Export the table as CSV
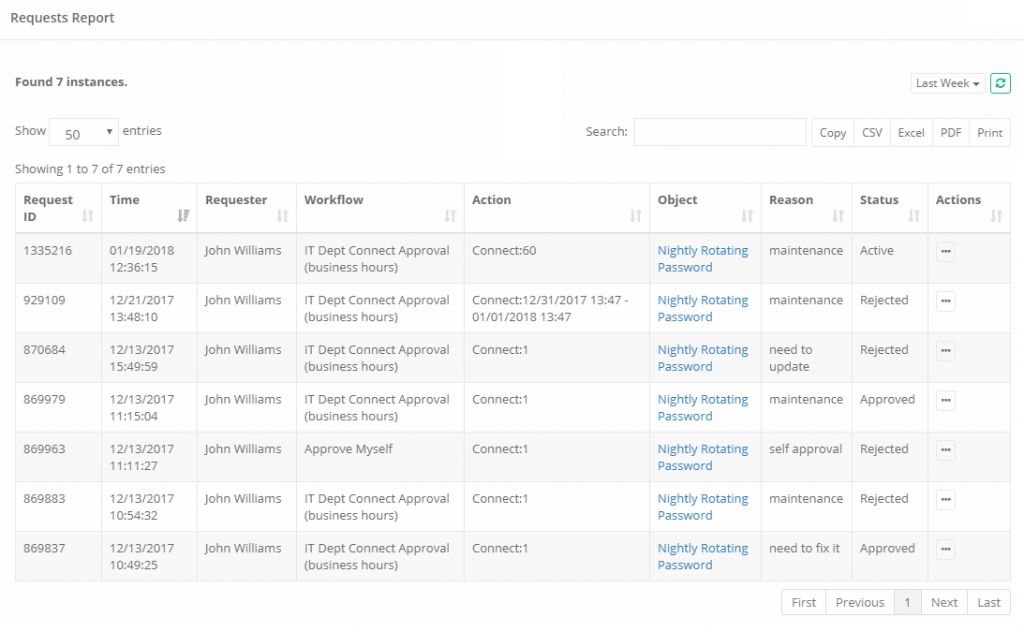Viewport: 1024px width, 632px height. pyautogui.click(x=872, y=133)
